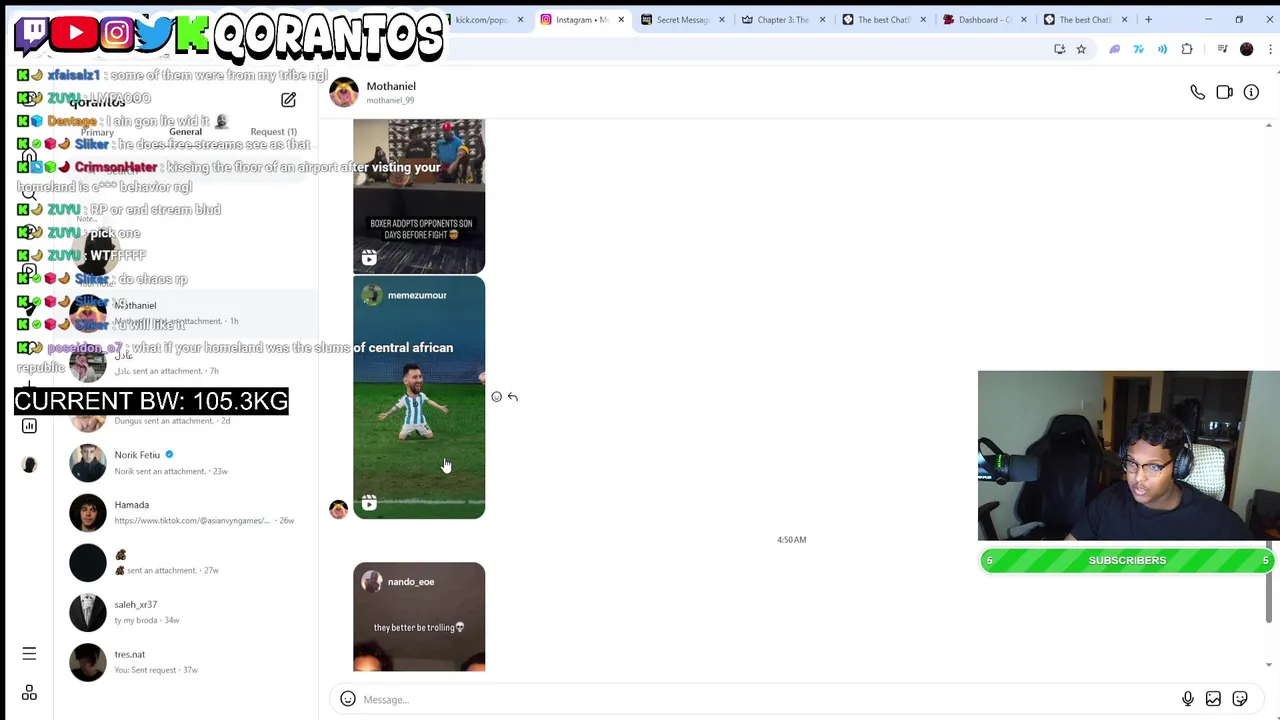
Task: Close the Instagram browser tab
Action: 621,19
